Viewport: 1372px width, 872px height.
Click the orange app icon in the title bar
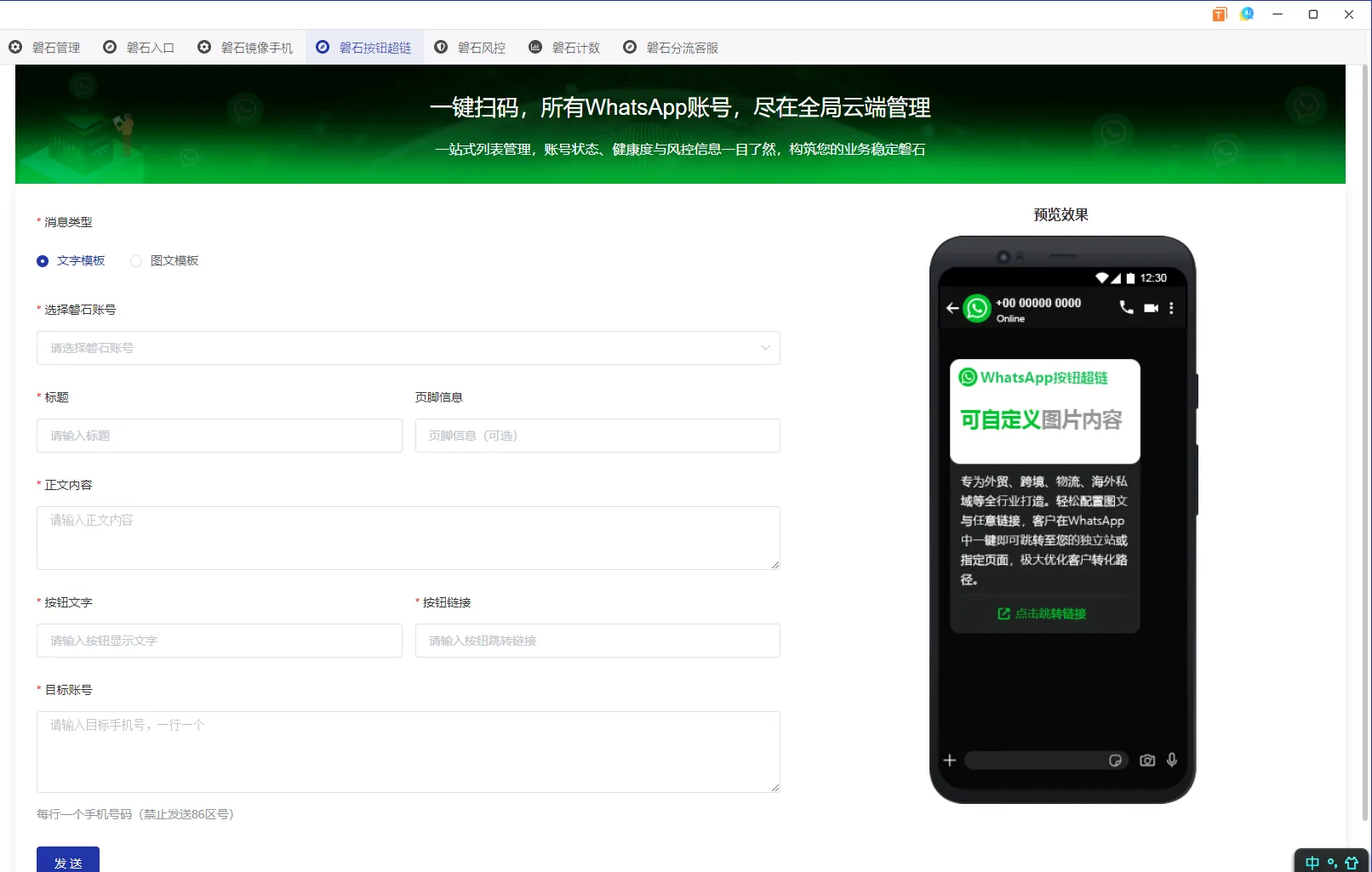click(1219, 14)
